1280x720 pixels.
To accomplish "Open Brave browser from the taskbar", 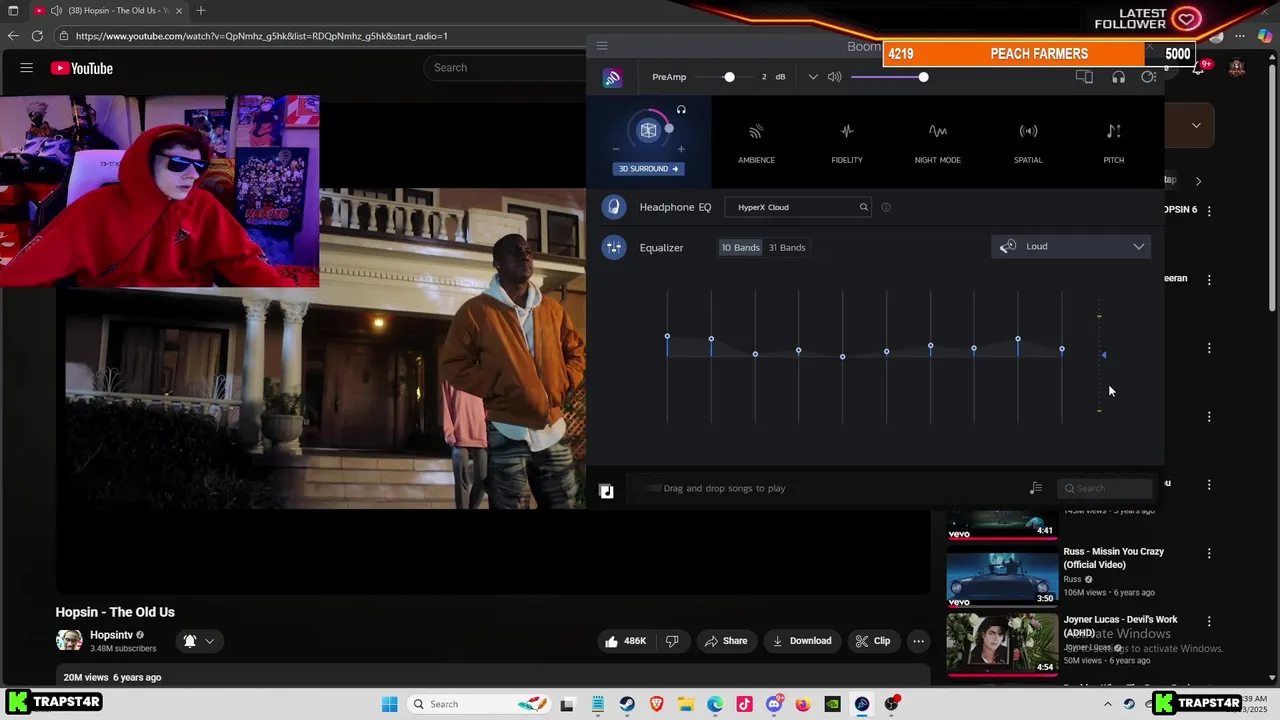I will pyautogui.click(x=656, y=704).
